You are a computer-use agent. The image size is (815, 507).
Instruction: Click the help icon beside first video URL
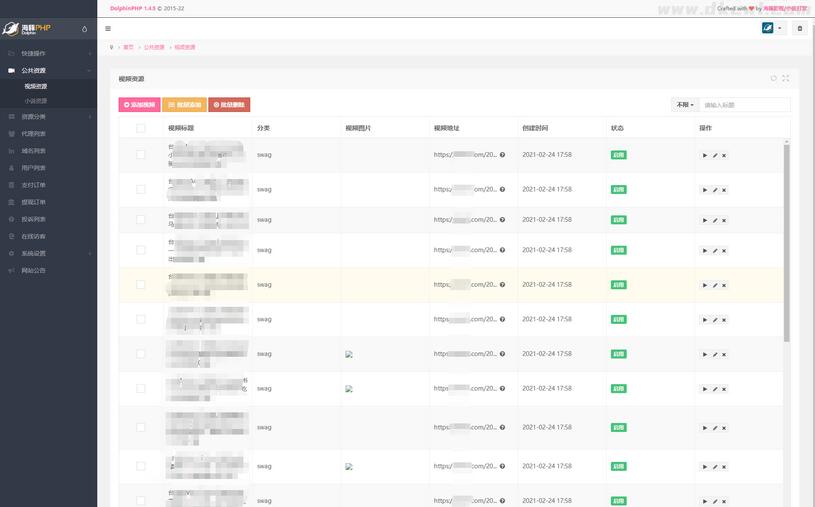tap(502, 155)
